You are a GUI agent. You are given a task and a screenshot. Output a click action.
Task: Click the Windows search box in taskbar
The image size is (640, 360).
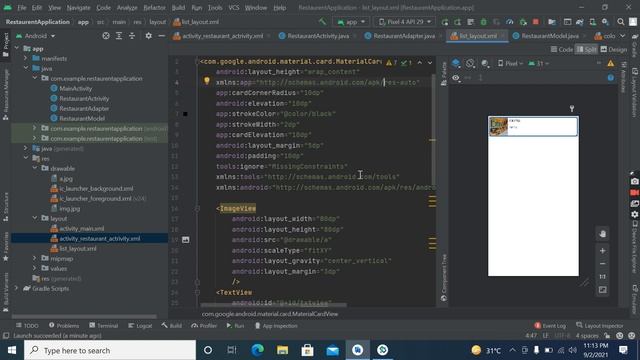110,350
